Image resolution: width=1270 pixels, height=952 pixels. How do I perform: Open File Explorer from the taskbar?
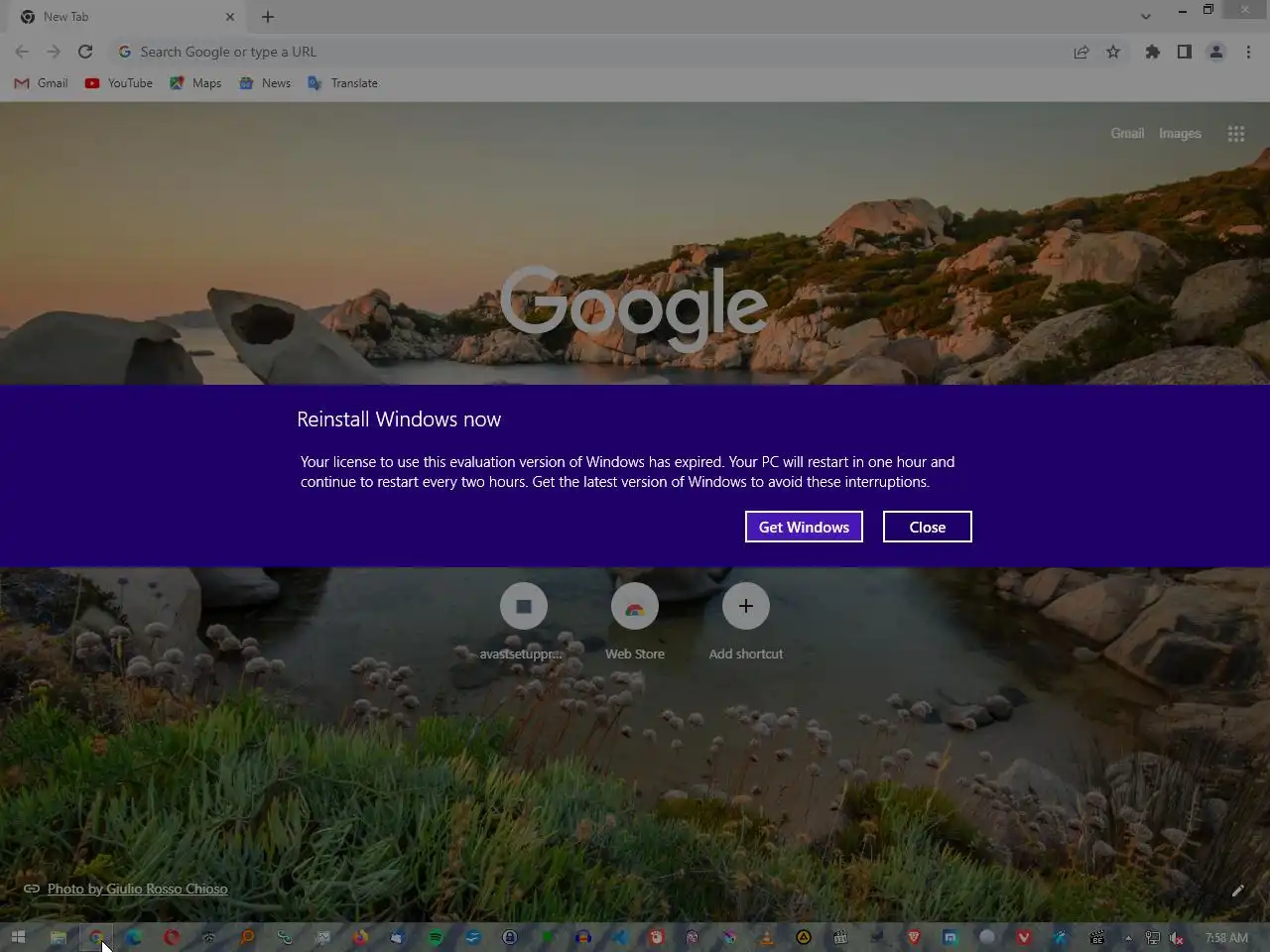(59, 936)
